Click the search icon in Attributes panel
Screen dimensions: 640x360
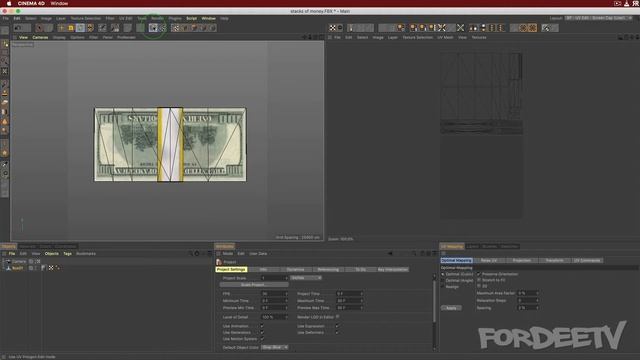coord(414,253)
